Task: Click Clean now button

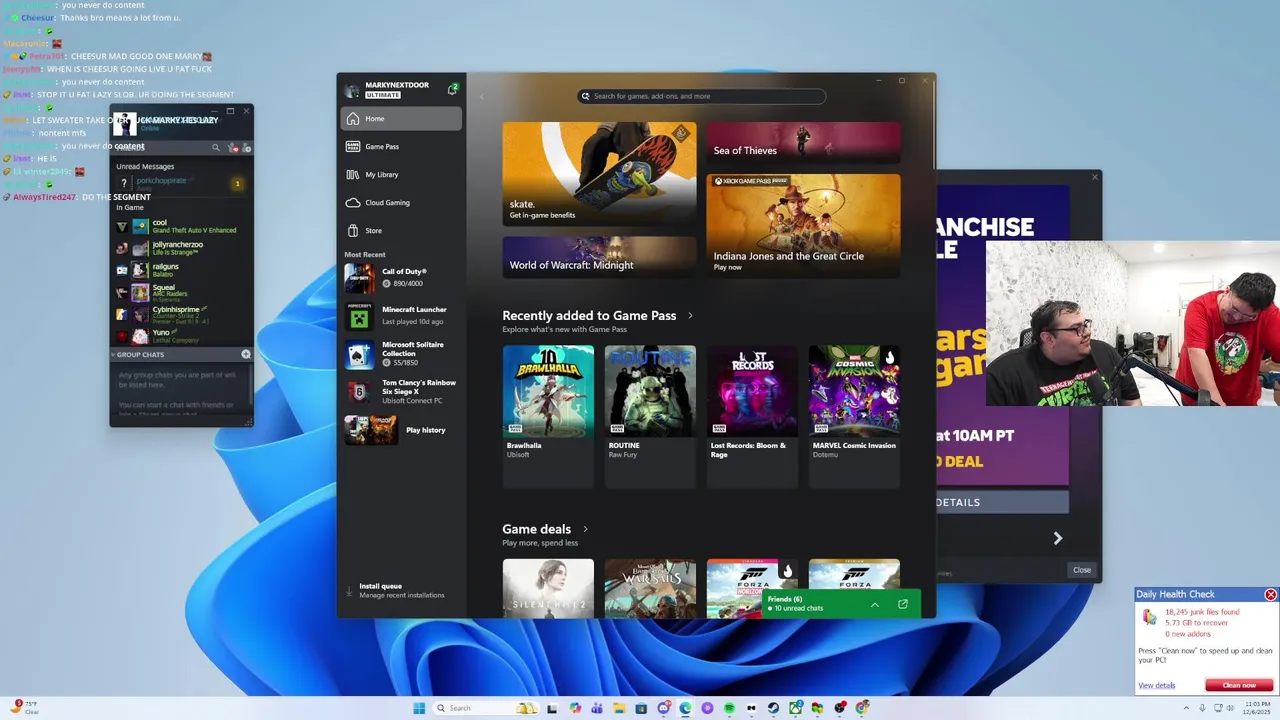Action: [x=1239, y=685]
